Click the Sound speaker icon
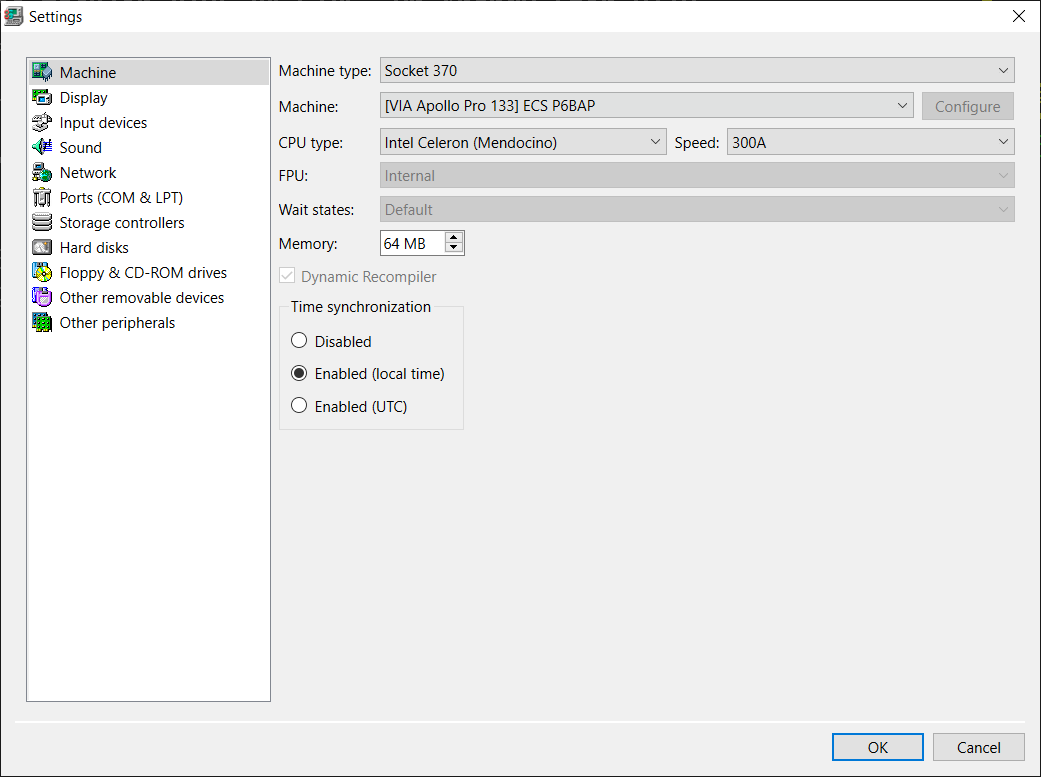 click(42, 148)
